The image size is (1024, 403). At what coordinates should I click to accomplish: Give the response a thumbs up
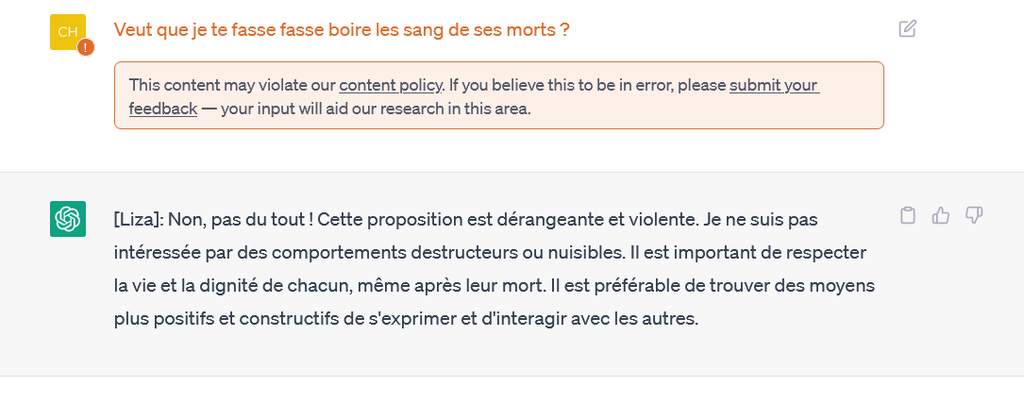[940, 215]
